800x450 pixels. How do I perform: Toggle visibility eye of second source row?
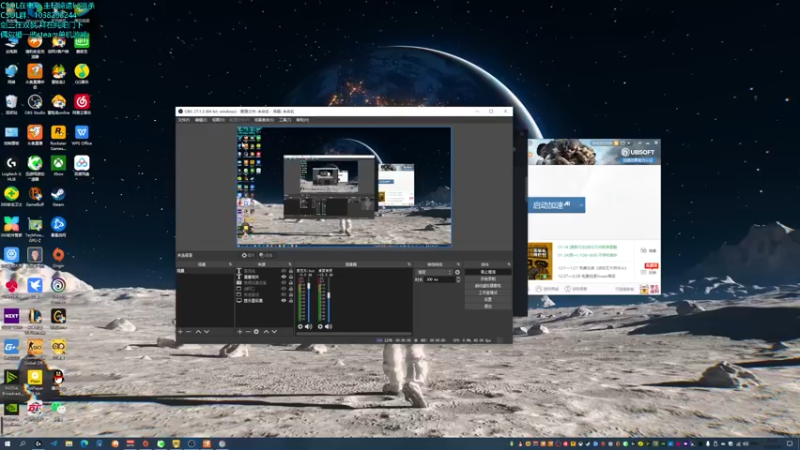coord(284,277)
